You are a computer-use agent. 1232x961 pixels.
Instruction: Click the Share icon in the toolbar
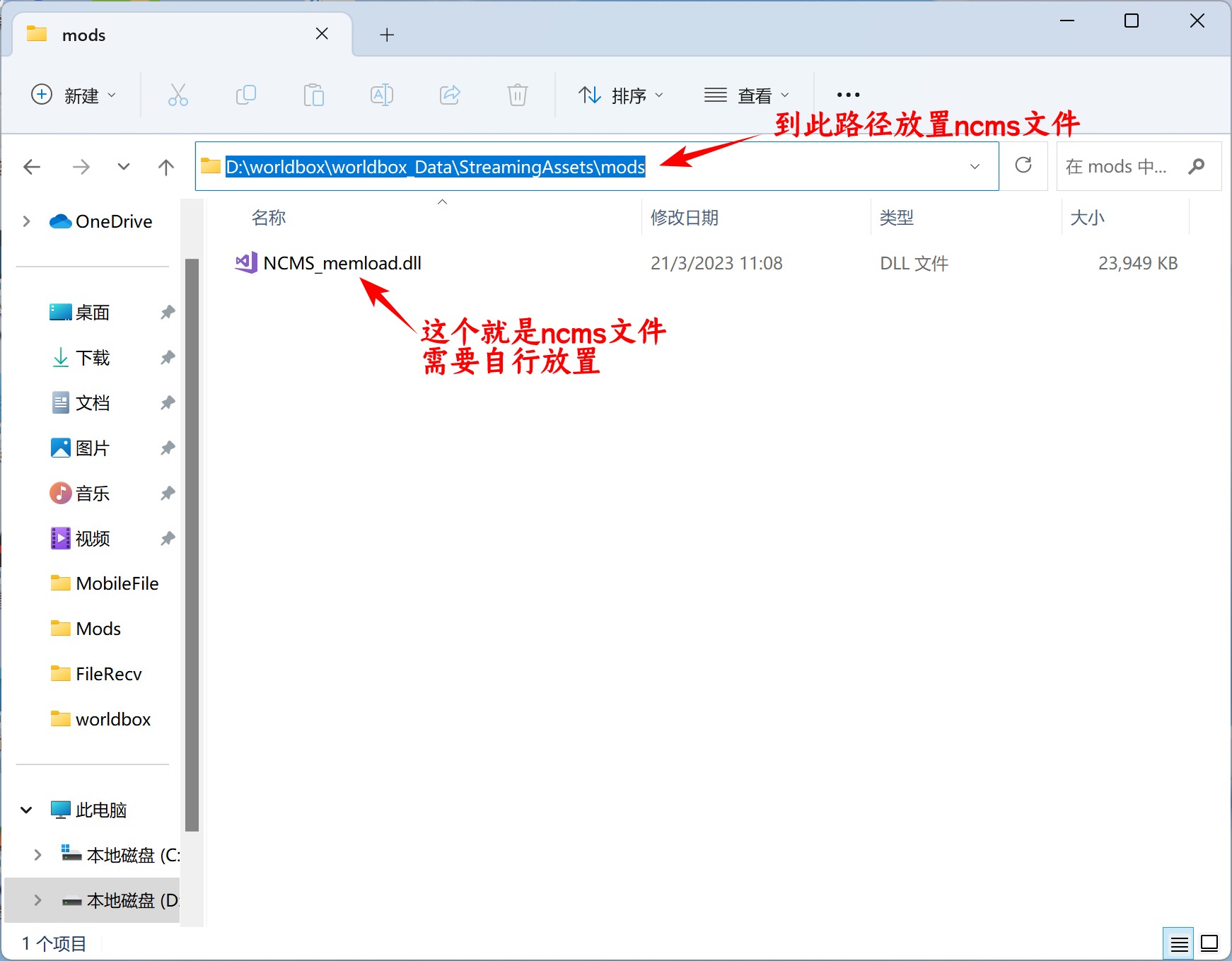tap(450, 95)
